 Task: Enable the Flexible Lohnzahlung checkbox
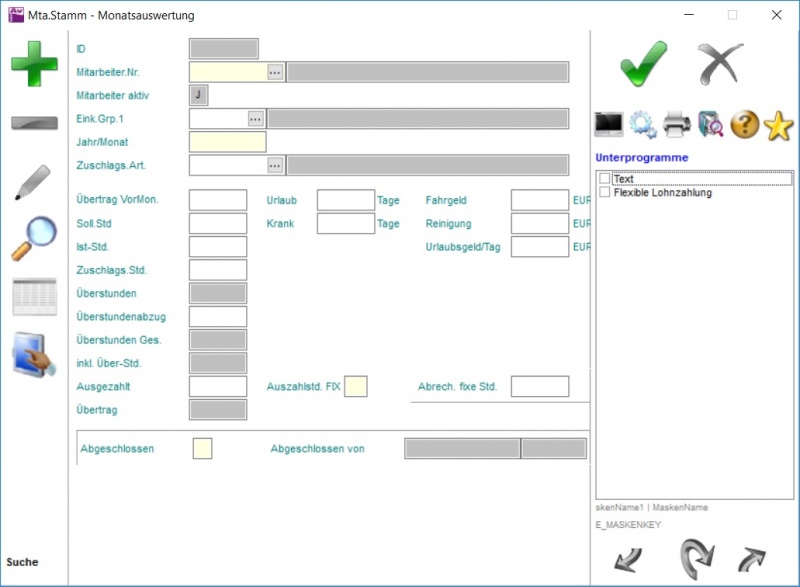click(x=604, y=192)
